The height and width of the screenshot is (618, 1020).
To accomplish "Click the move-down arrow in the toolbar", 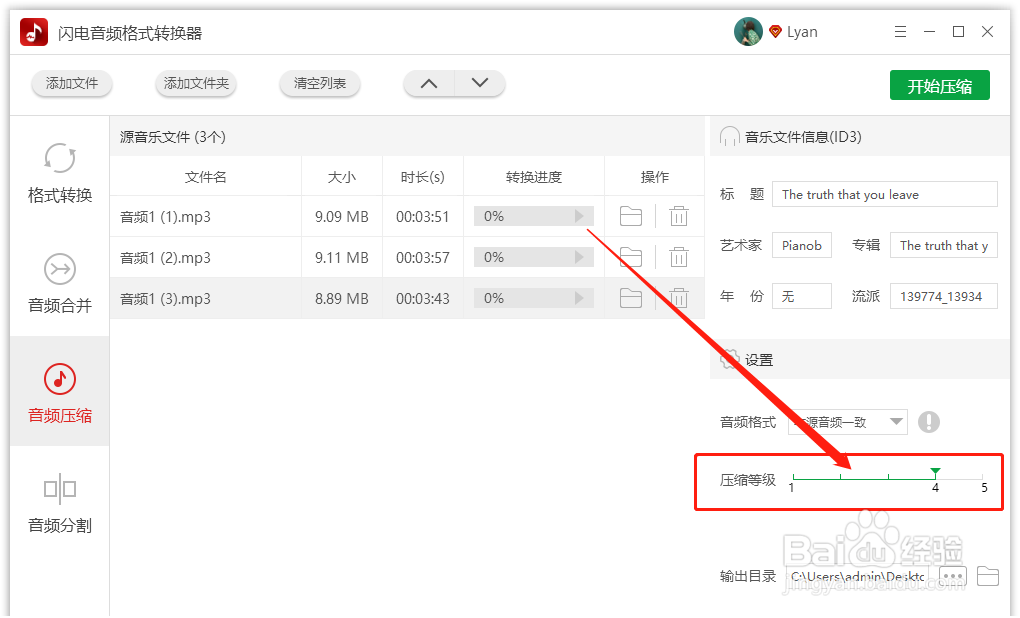I will click(x=480, y=84).
